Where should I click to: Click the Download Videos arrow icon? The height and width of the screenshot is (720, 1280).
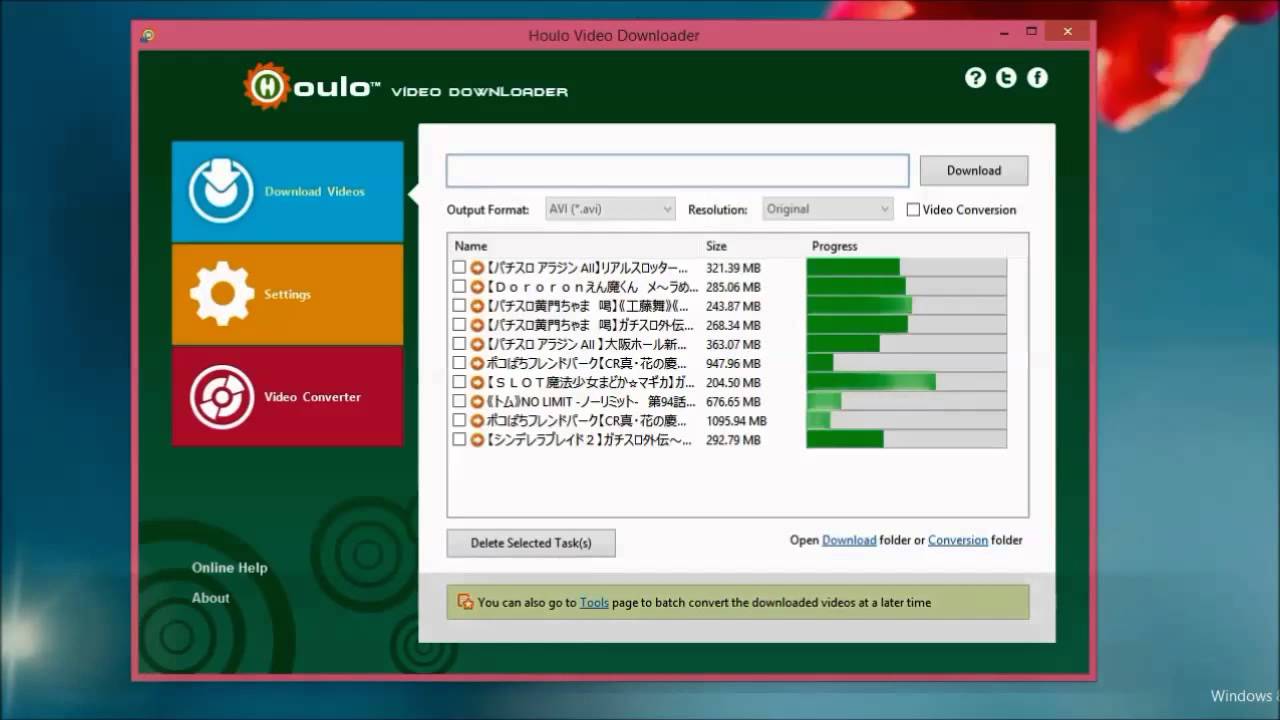click(x=221, y=190)
